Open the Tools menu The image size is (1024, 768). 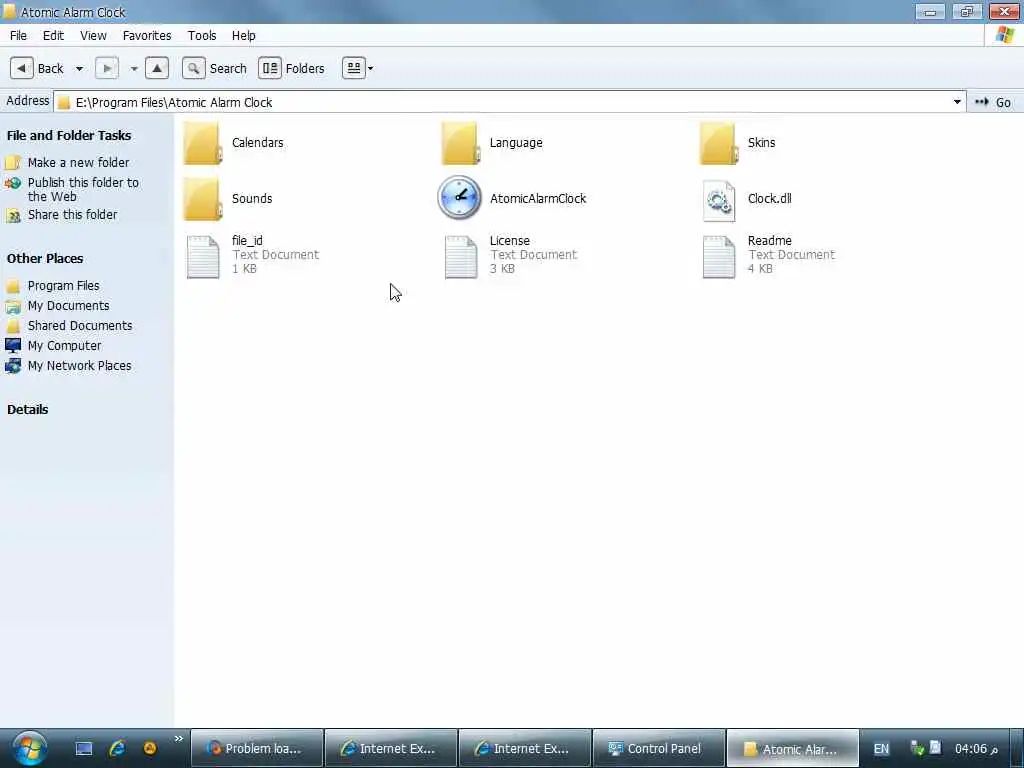tap(202, 35)
